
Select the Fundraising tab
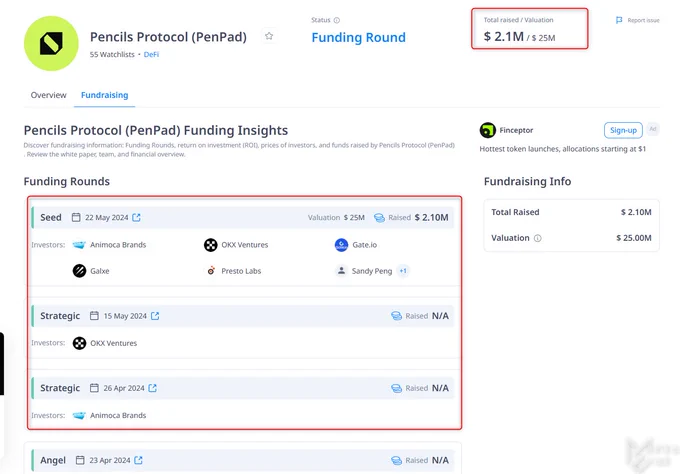click(105, 95)
